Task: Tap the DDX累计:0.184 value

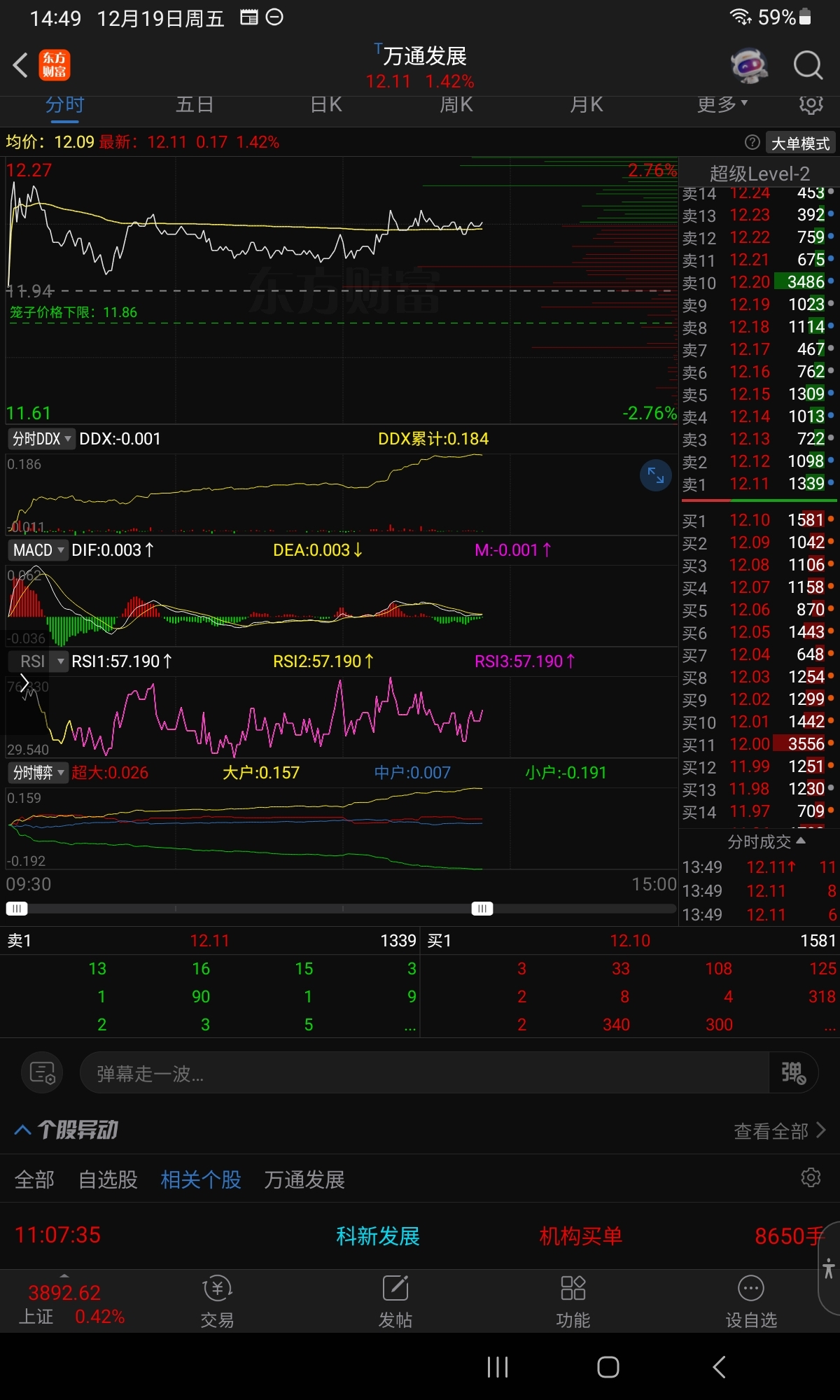Action: click(x=433, y=439)
